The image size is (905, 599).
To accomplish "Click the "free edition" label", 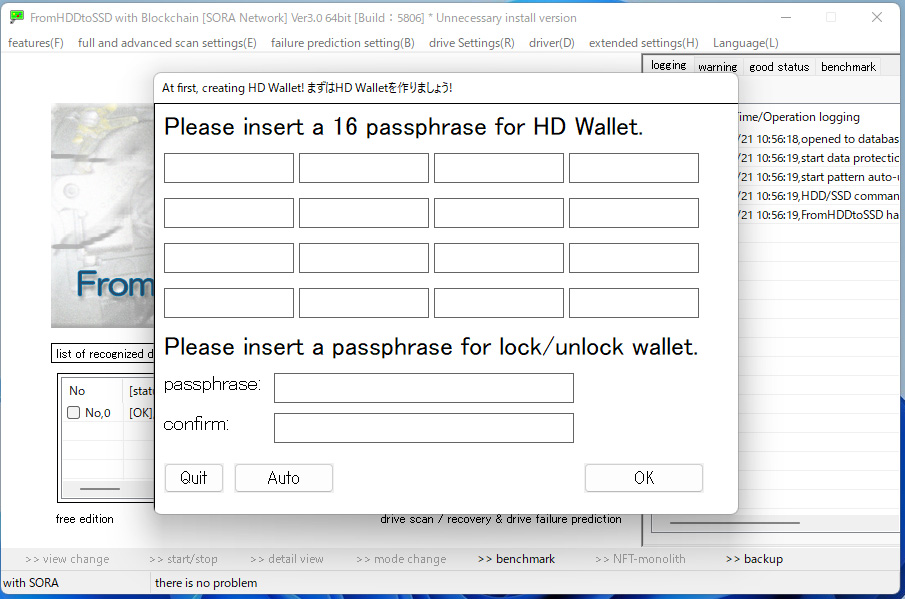I will tap(84, 519).
